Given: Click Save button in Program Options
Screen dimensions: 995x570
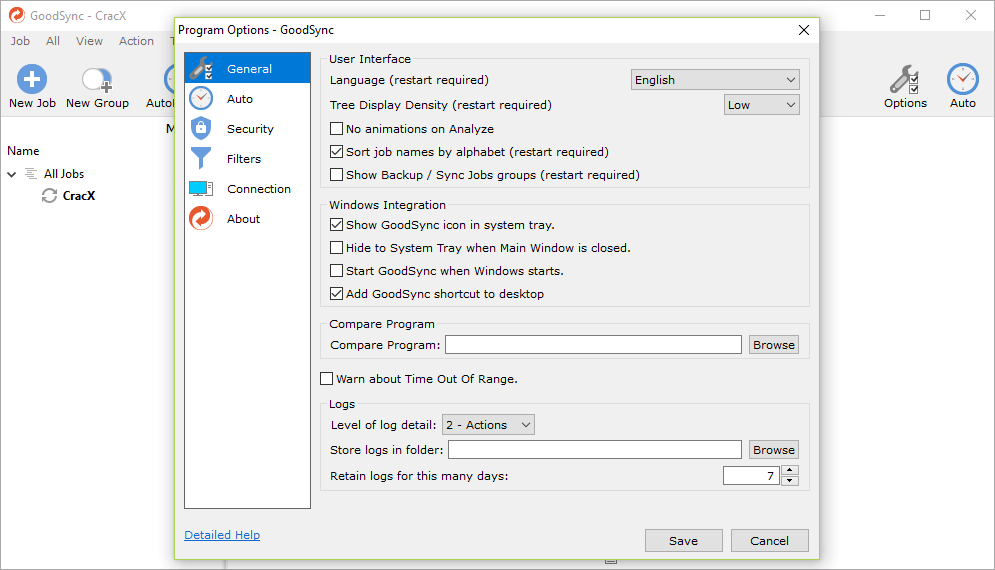Looking at the screenshot, I should click(683, 541).
